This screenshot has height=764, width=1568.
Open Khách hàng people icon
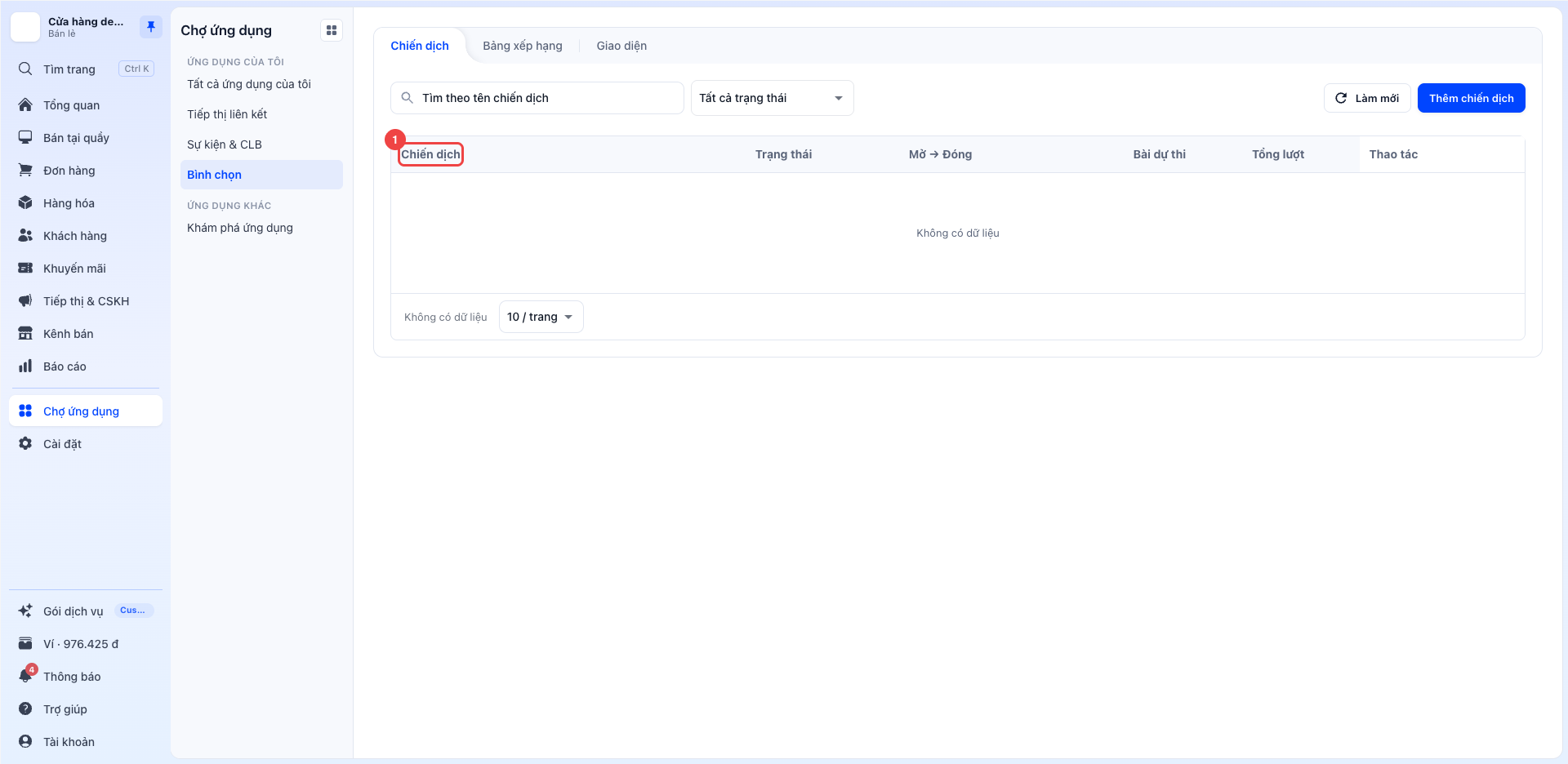[25, 235]
